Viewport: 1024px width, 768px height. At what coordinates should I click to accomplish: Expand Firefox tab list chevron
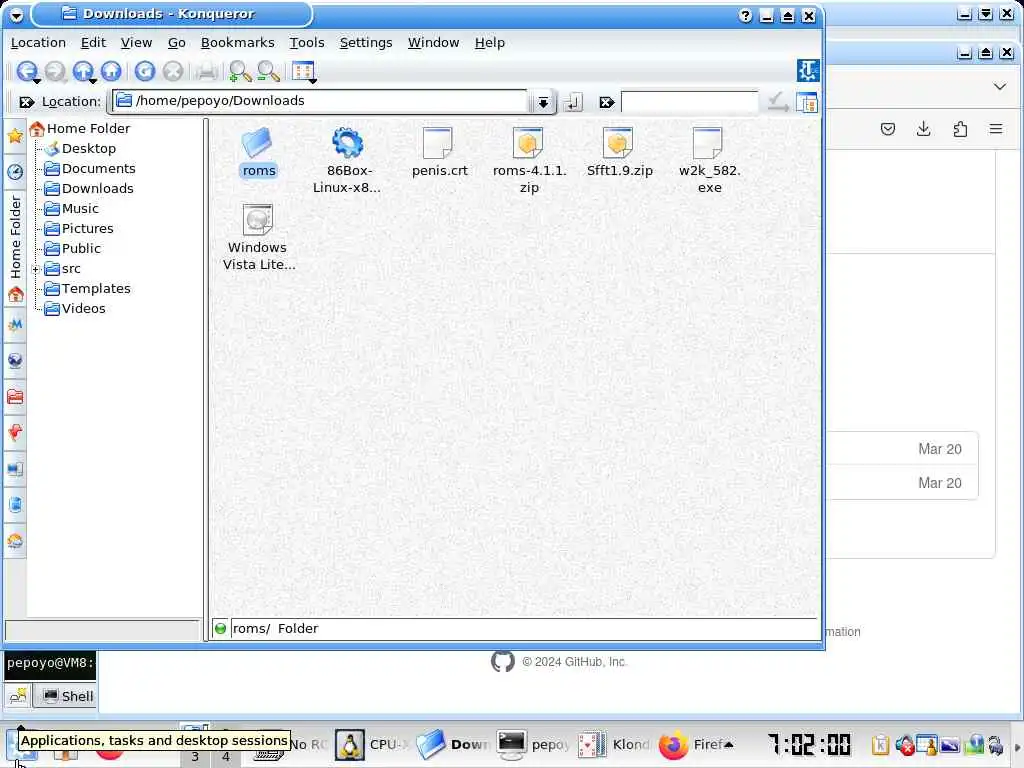click(999, 86)
